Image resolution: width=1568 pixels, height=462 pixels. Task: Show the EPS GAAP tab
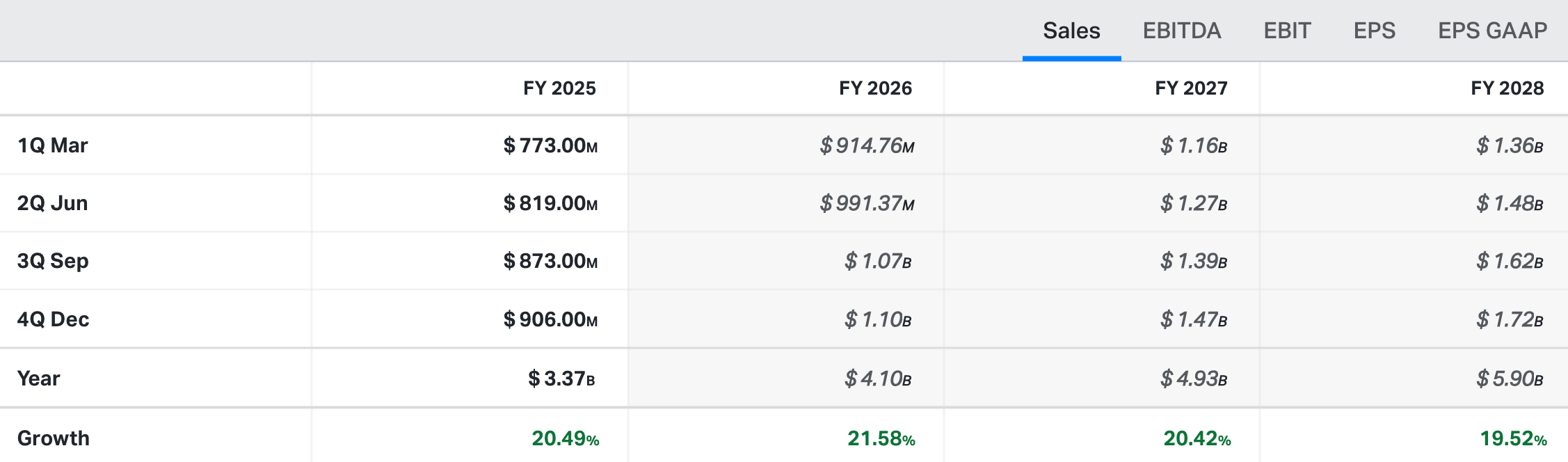[x=1492, y=31]
